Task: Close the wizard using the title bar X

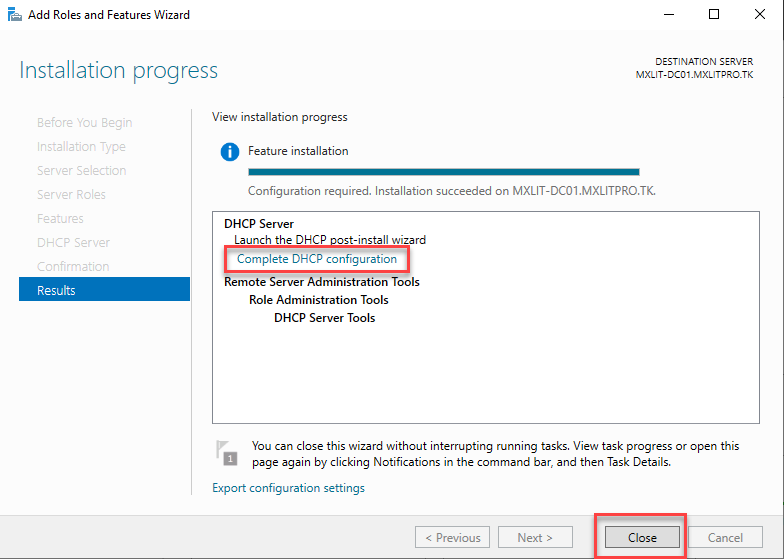Action: point(759,15)
